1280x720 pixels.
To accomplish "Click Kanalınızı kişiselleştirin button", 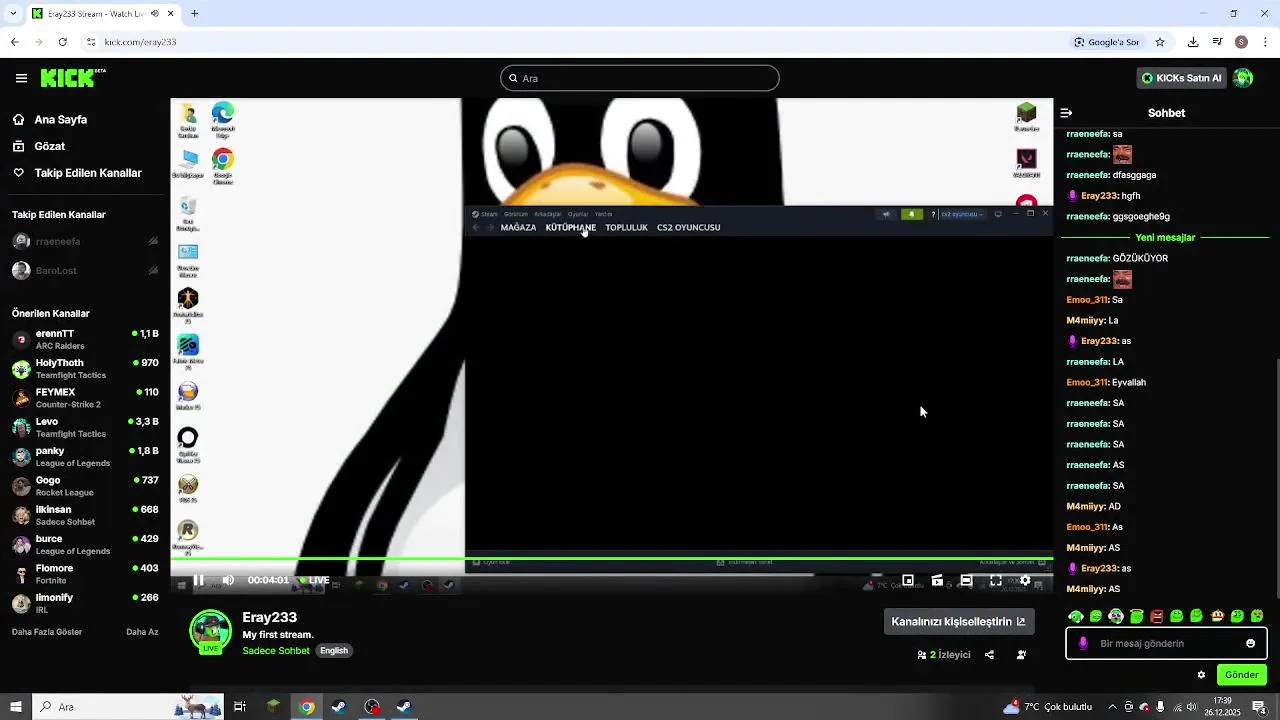I will pyautogui.click(x=958, y=621).
